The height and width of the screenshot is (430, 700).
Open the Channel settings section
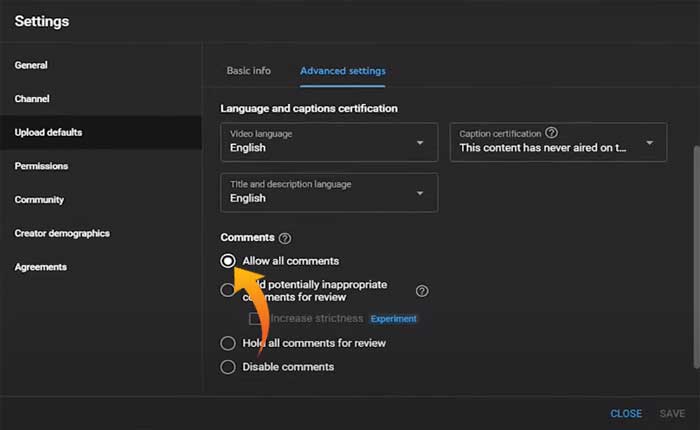pos(32,99)
